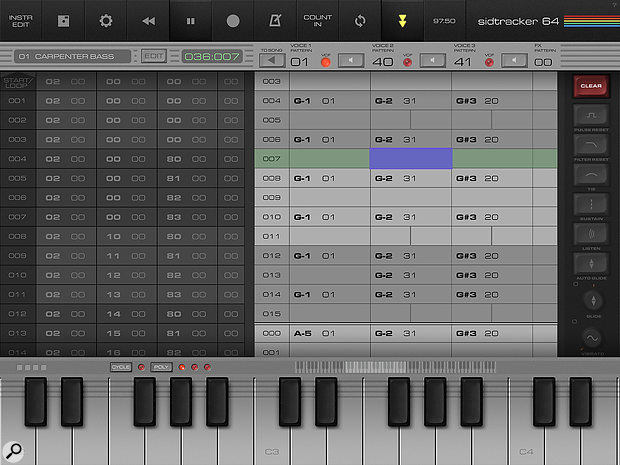620x465 pixels.
Task: Toggle Voice 1 VCF LED
Action: click(x=325, y=62)
